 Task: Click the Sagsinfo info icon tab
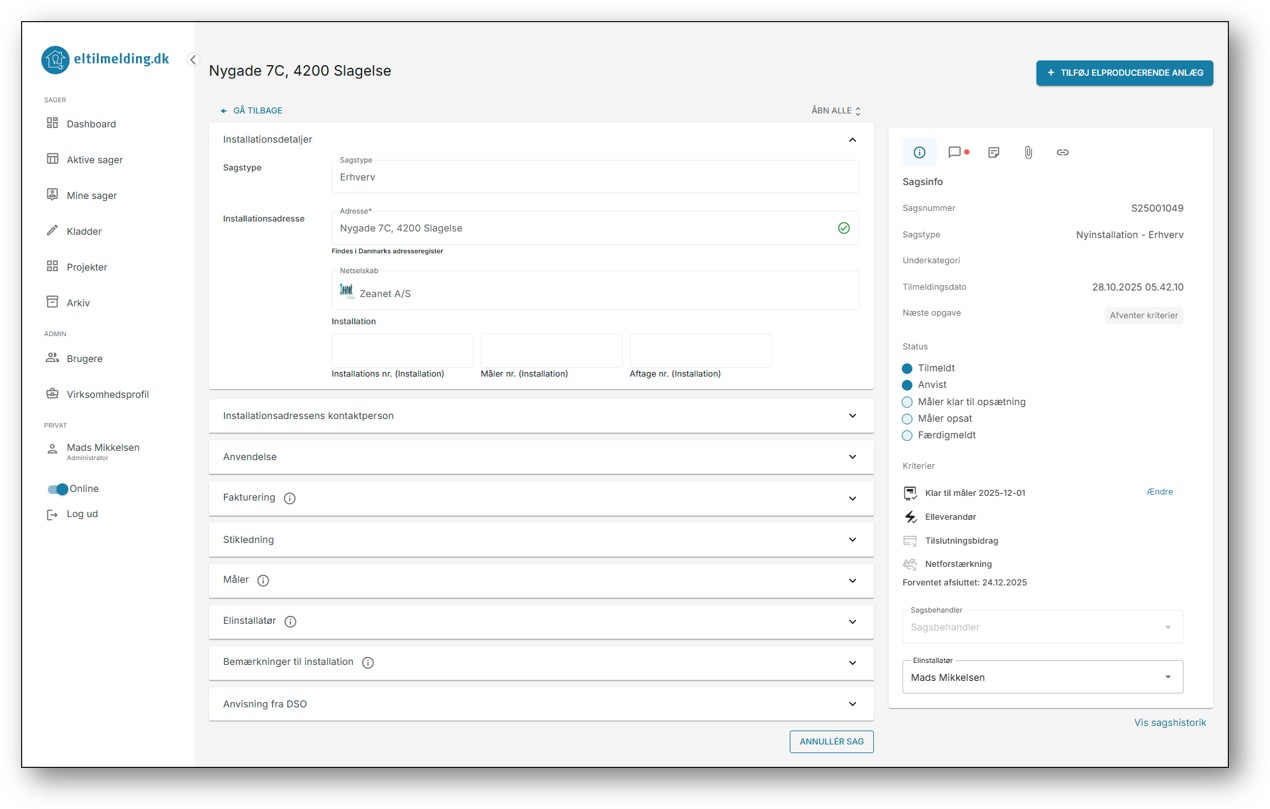pos(919,153)
